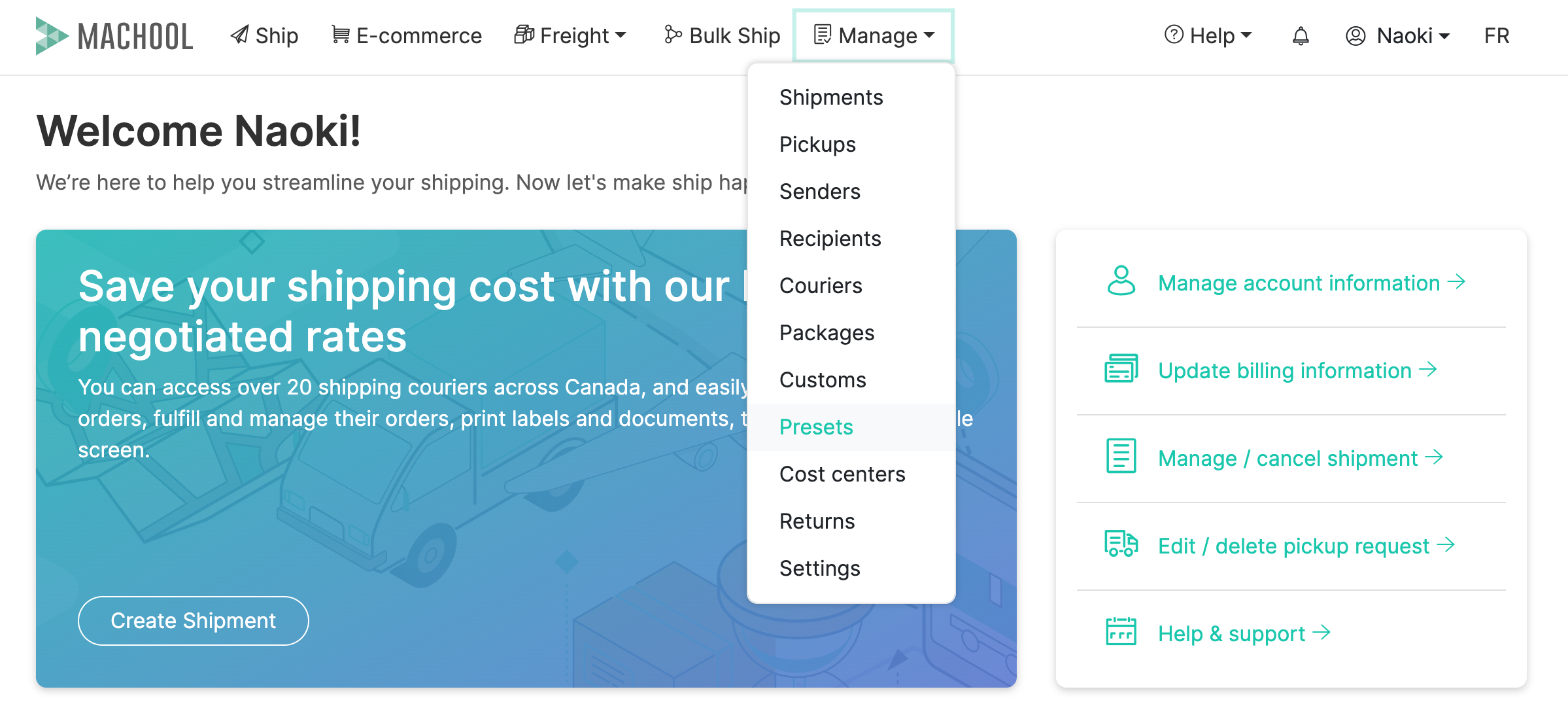Click the truck icon for pickup request
Image resolution: width=1568 pixels, height=721 pixels.
pyautogui.click(x=1121, y=544)
